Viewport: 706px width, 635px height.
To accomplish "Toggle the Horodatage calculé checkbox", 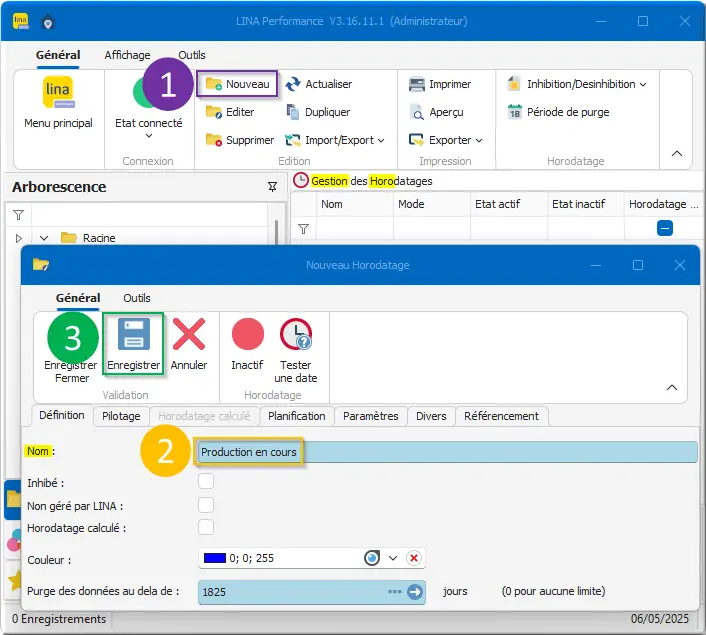I will click(x=206, y=526).
